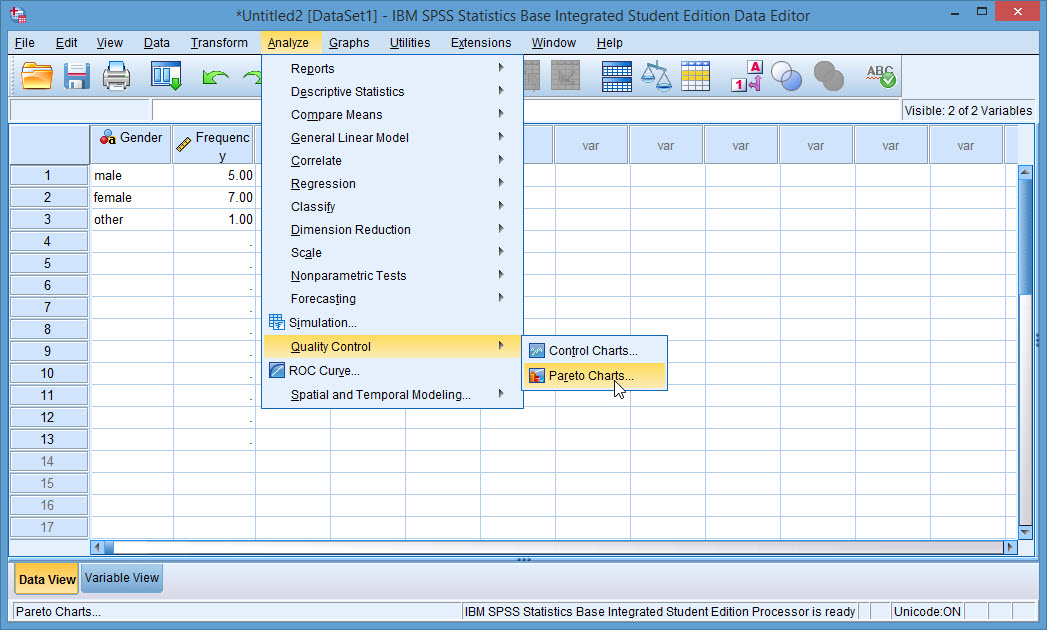Open the Extensions menu
Image resolution: width=1047 pixels, height=630 pixels.
tap(481, 43)
